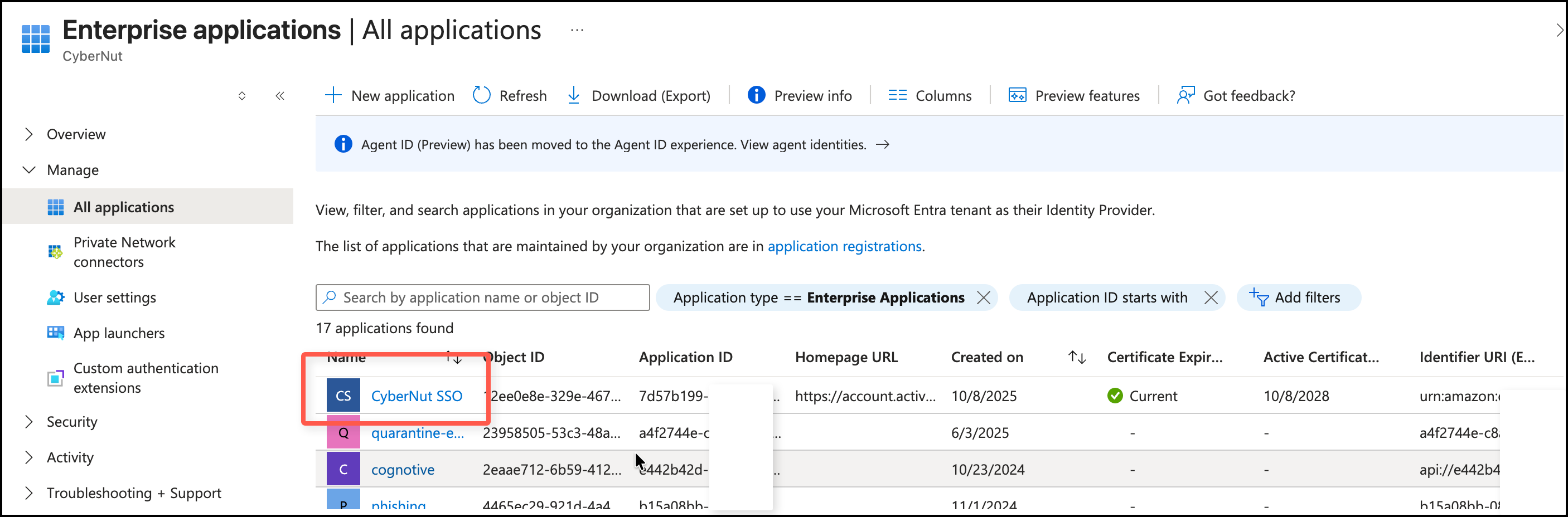Viewport: 1568px width, 517px height.
Task: Open the Columns chooser
Action: click(x=930, y=95)
